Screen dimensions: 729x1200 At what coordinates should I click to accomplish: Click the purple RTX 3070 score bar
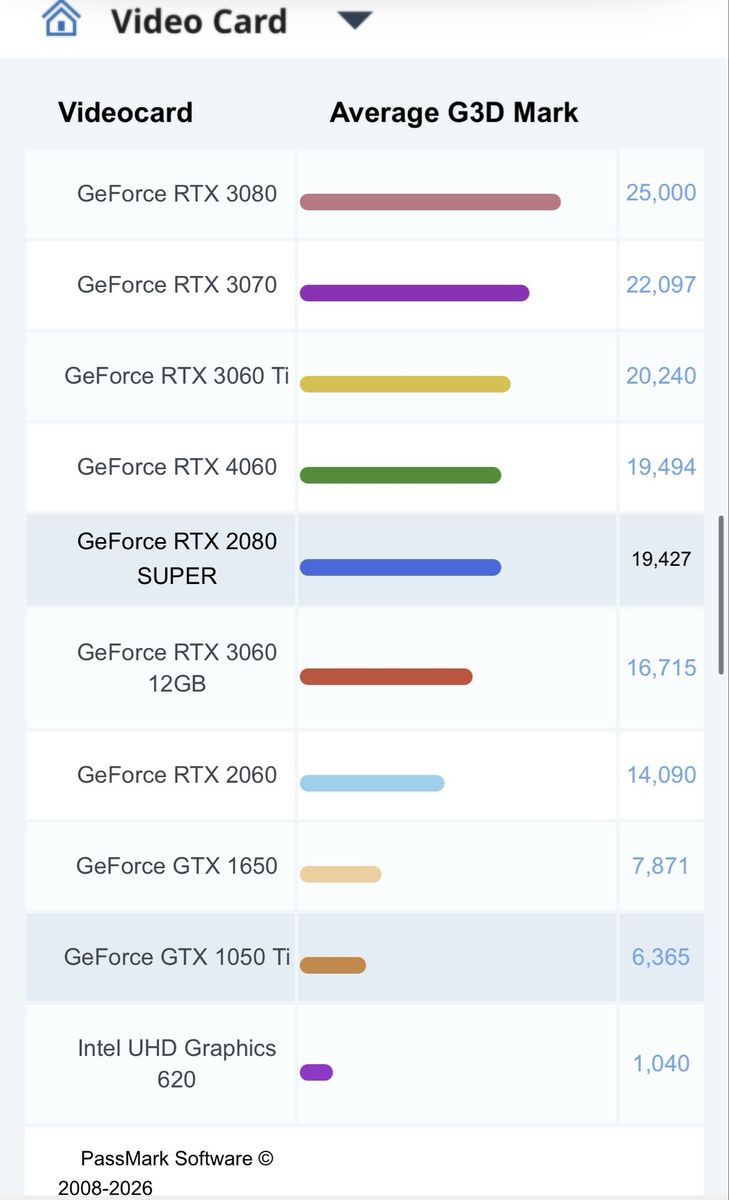coord(414,293)
